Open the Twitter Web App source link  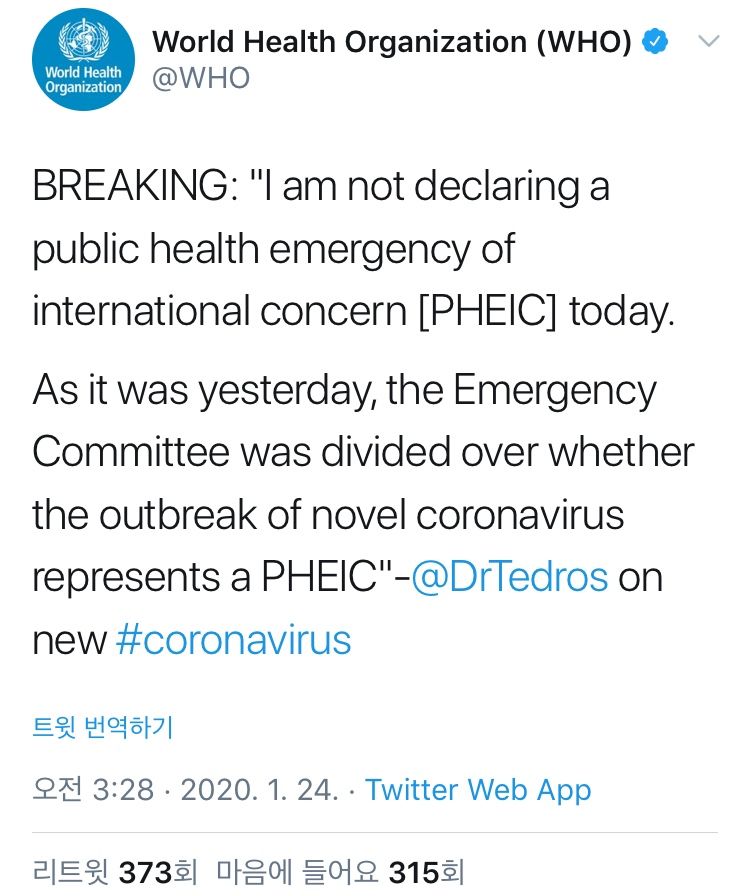478,790
